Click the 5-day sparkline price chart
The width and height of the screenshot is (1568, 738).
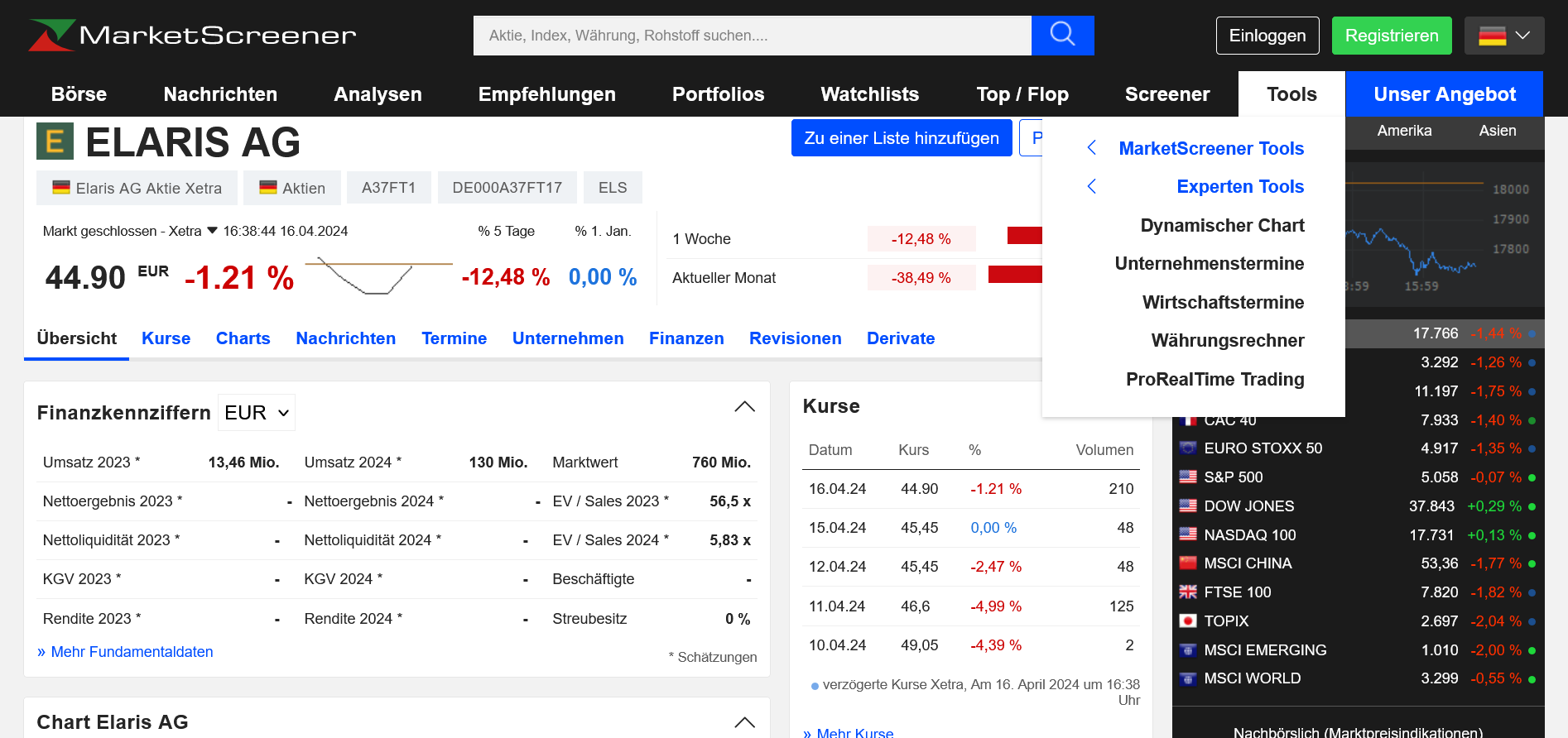click(378, 276)
